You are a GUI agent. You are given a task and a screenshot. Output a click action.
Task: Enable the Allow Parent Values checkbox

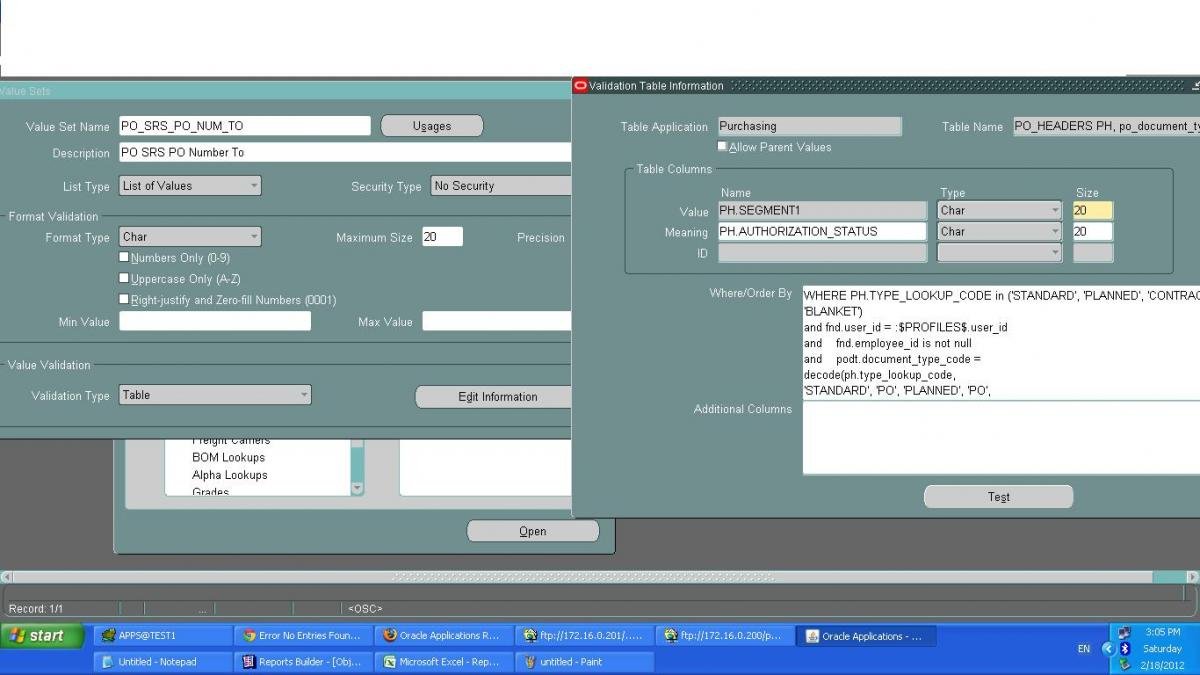[723, 147]
